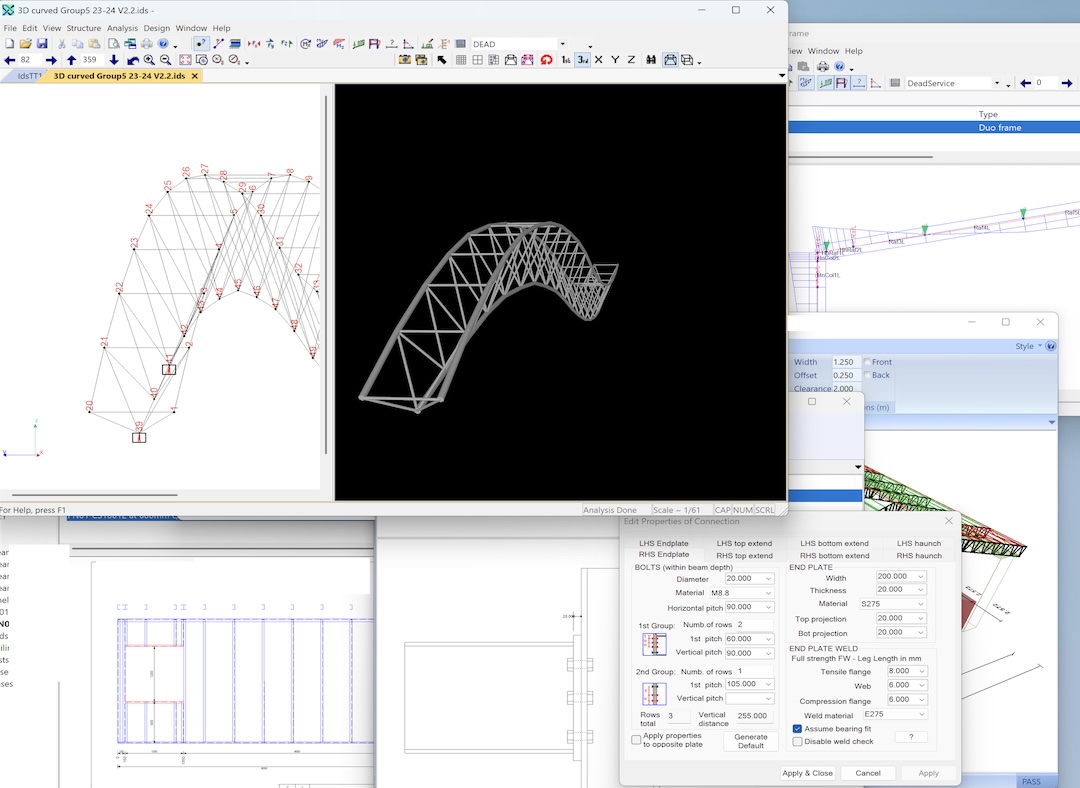Click the Zoom Out magnifier icon
Viewport: 1080px width, 788px height.
[166, 60]
